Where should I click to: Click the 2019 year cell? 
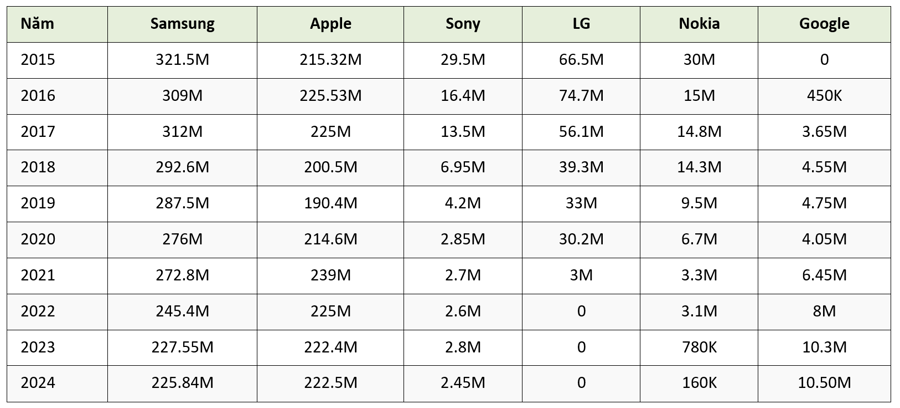[x=38, y=204]
